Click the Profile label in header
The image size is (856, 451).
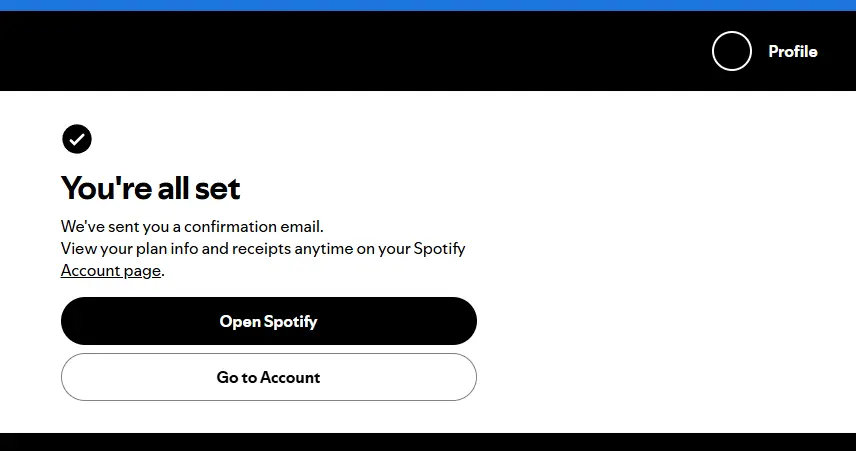point(793,51)
